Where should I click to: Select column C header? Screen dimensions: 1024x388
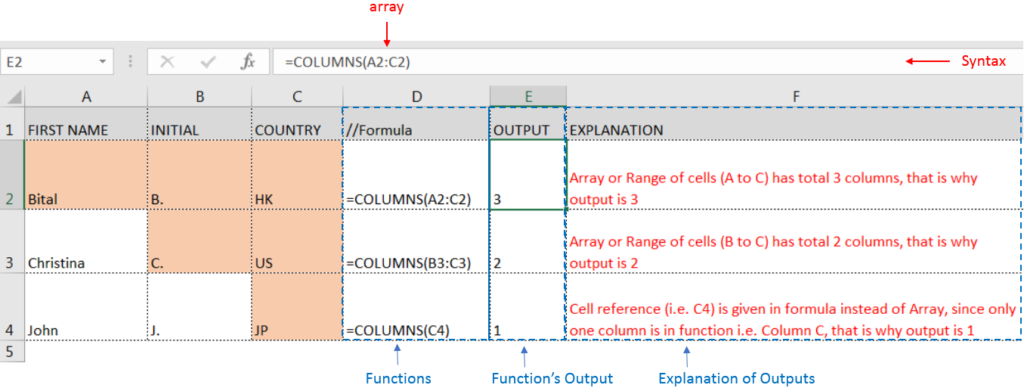(x=297, y=97)
